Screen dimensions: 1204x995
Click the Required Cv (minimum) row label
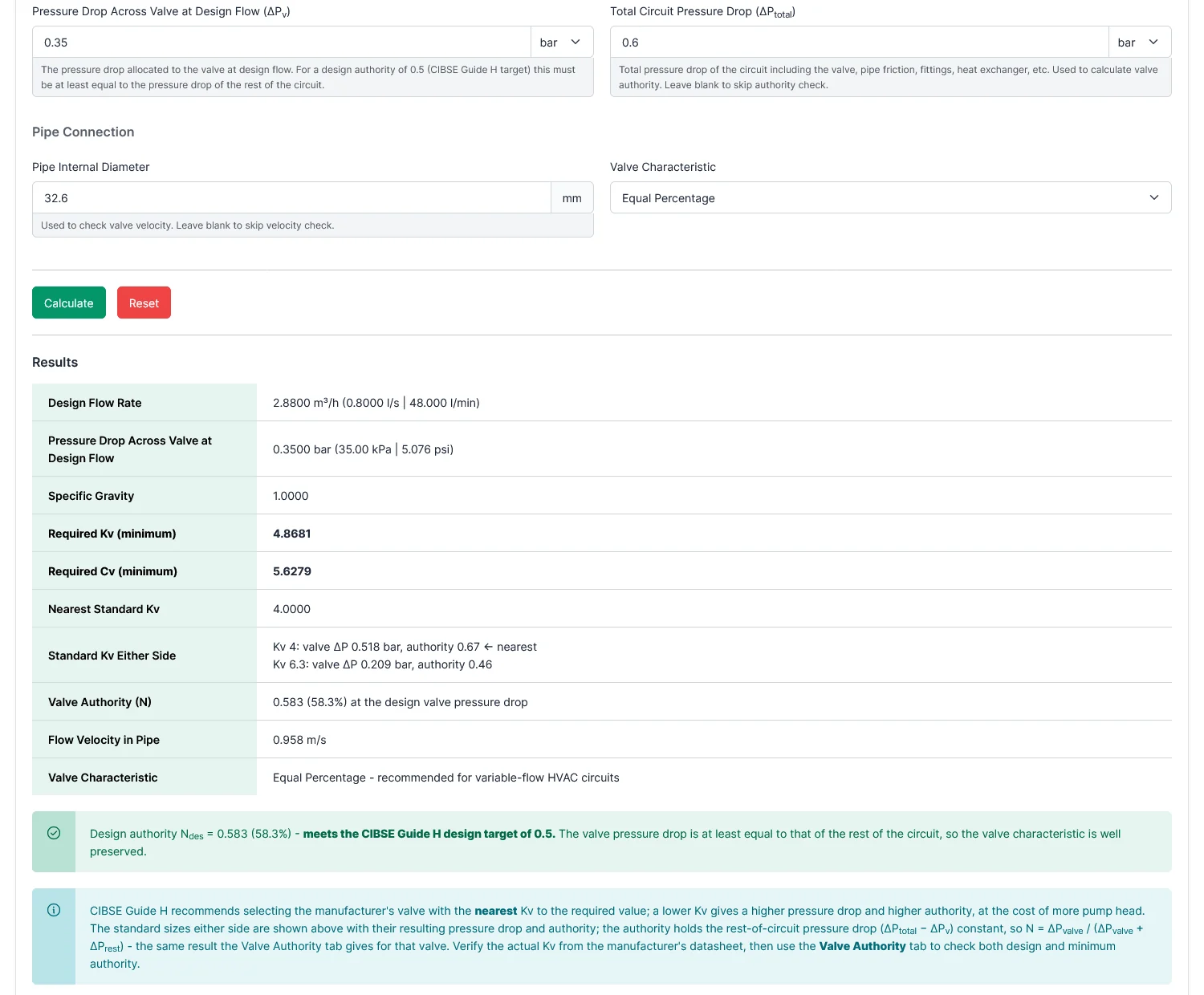click(113, 571)
